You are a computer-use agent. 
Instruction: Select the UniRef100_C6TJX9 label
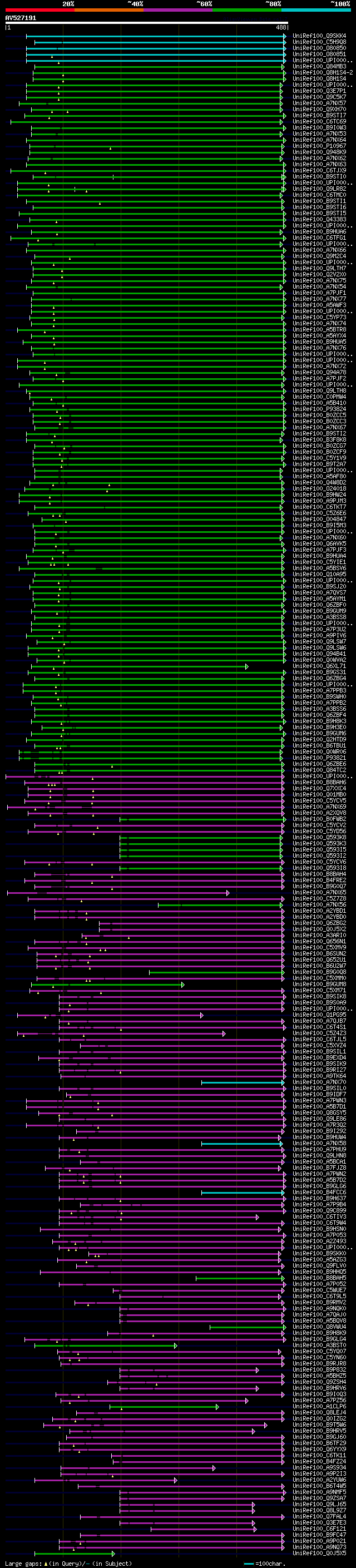pyautogui.click(x=319, y=170)
